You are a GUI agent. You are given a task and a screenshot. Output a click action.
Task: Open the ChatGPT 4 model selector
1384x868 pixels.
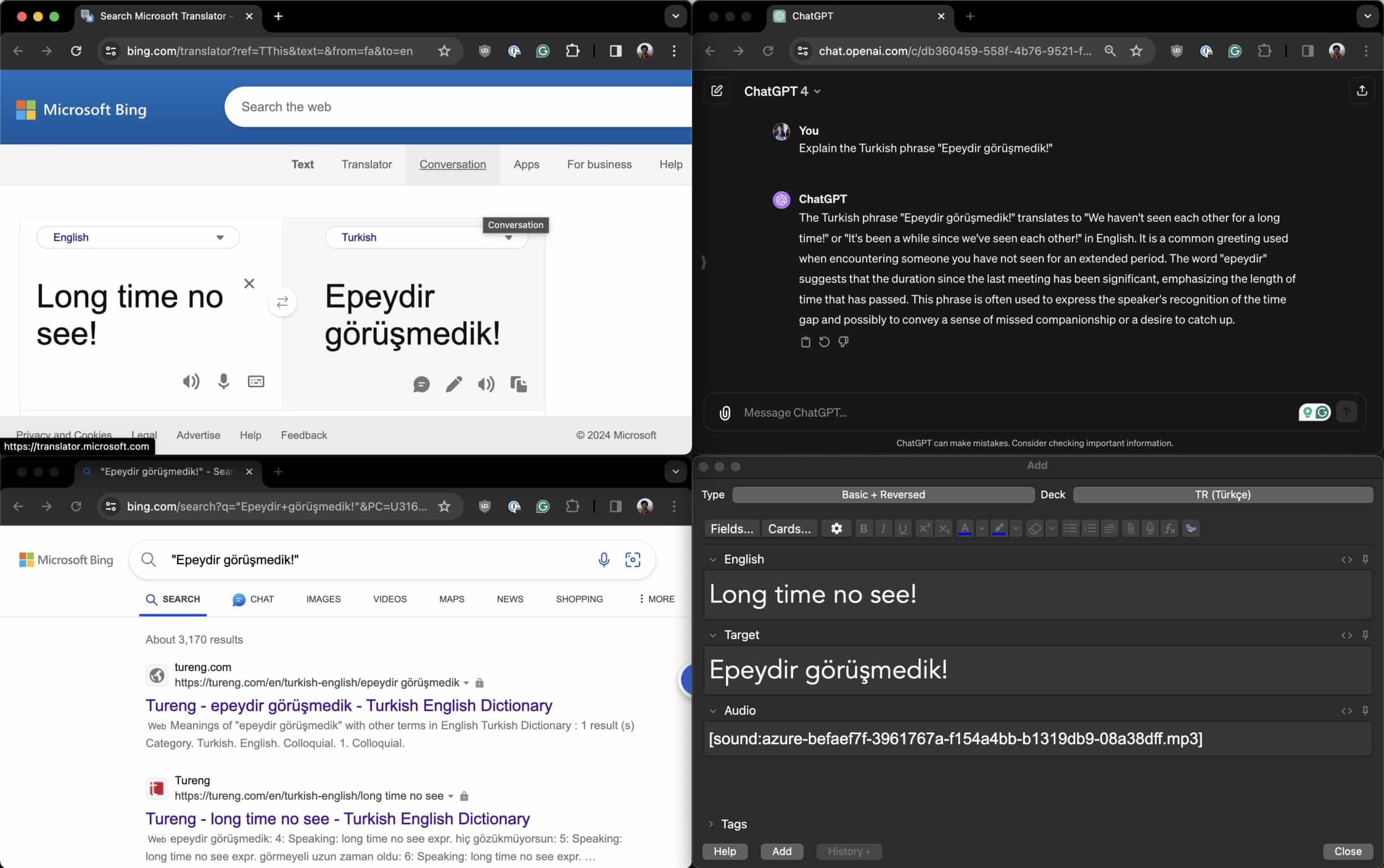click(782, 91)
